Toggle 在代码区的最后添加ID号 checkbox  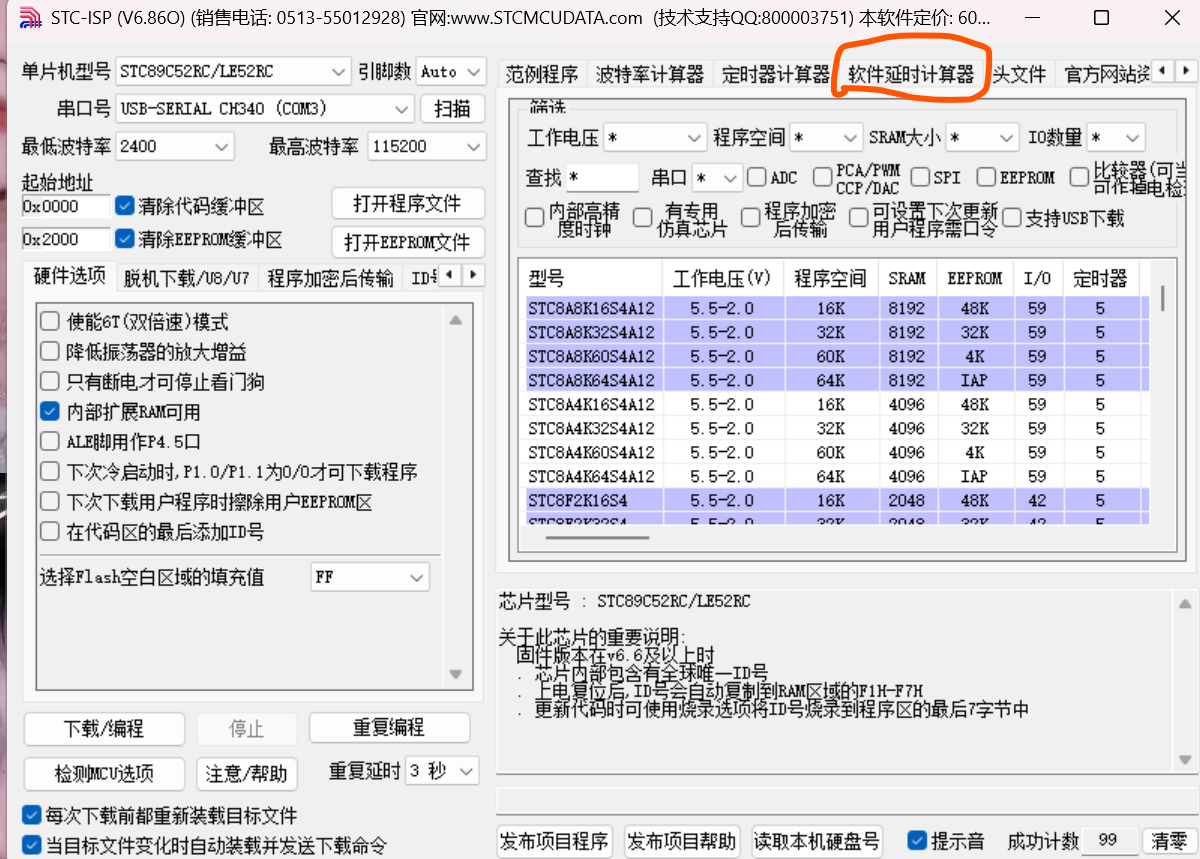click(x=50, y=532)
